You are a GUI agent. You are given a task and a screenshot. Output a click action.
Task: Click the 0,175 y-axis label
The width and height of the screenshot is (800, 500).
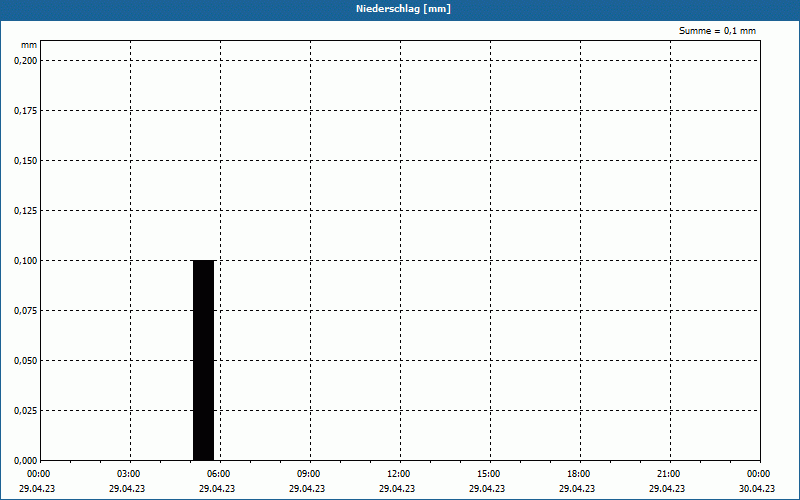click(x=26, y=111)
